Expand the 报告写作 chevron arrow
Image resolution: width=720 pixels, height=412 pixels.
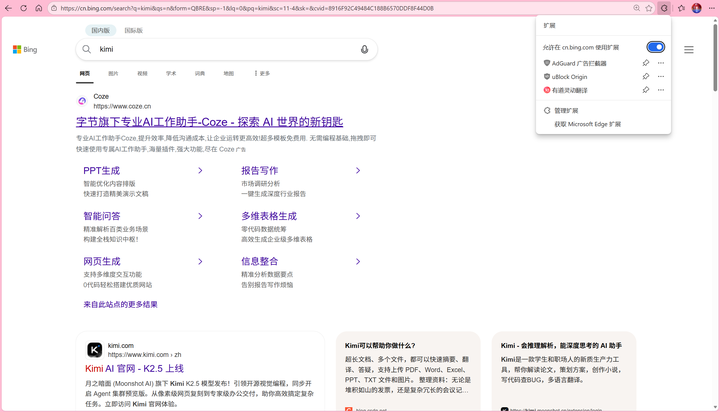pos(358,170)
